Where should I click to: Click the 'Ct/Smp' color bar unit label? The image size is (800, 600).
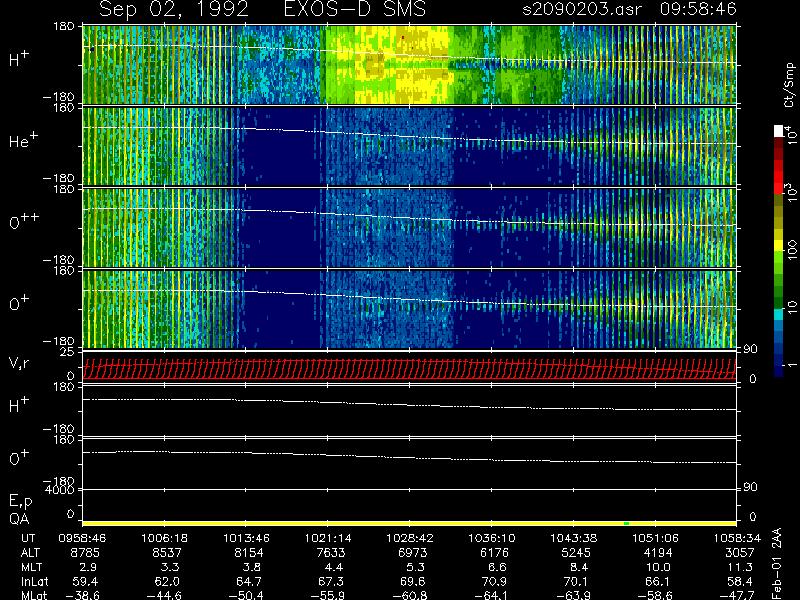tap(790, 85)
